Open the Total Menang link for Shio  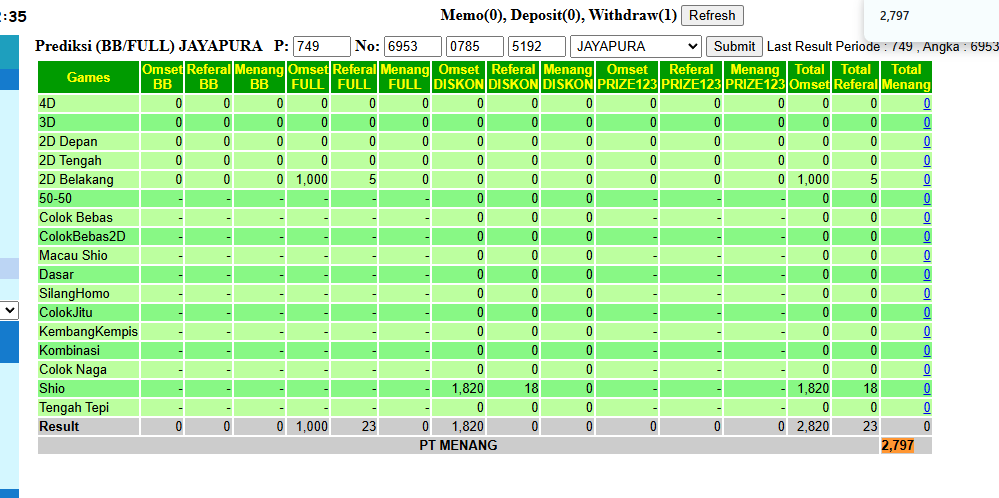coord(926,388)
